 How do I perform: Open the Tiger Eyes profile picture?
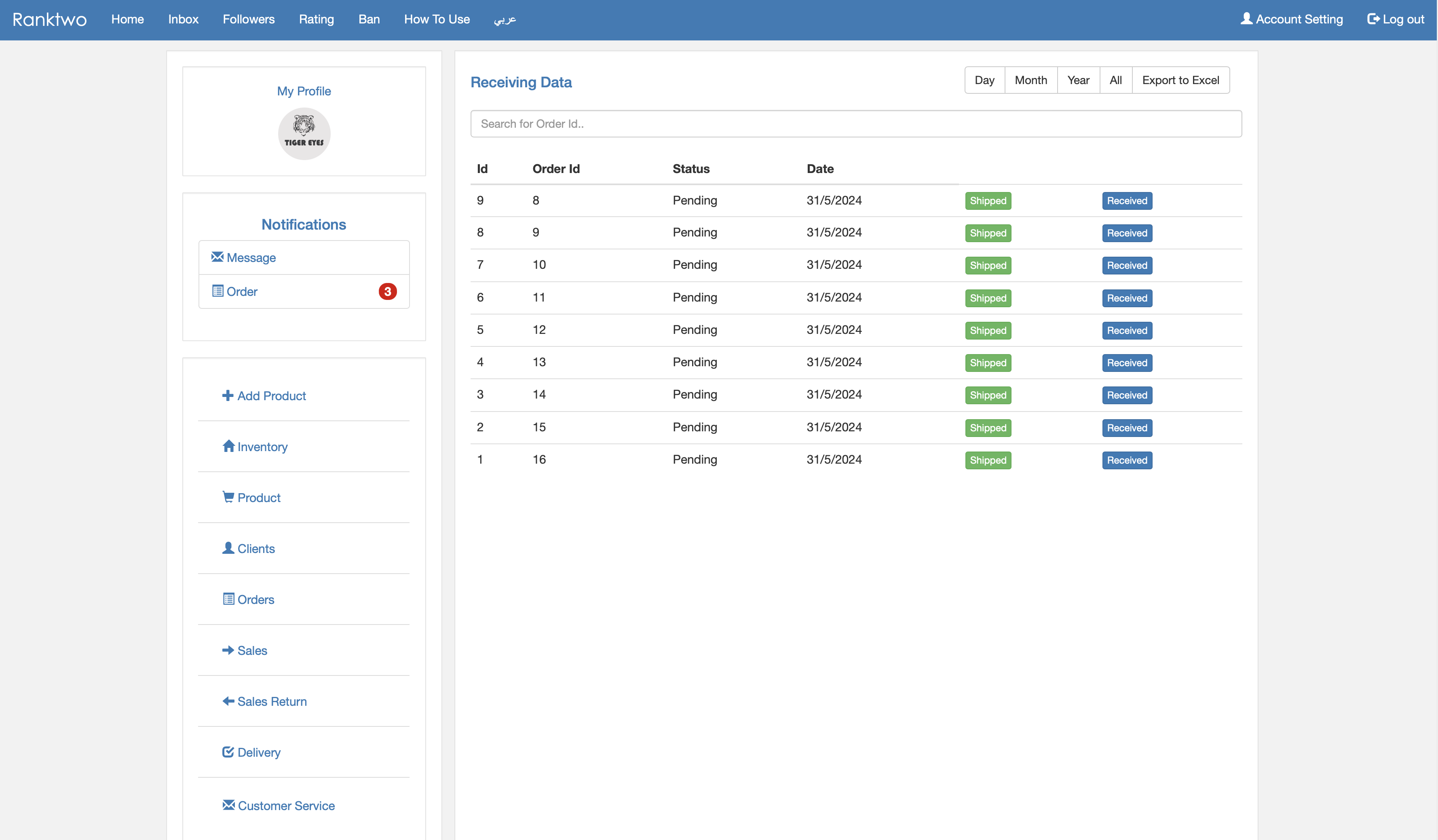[x=304, y=133]
